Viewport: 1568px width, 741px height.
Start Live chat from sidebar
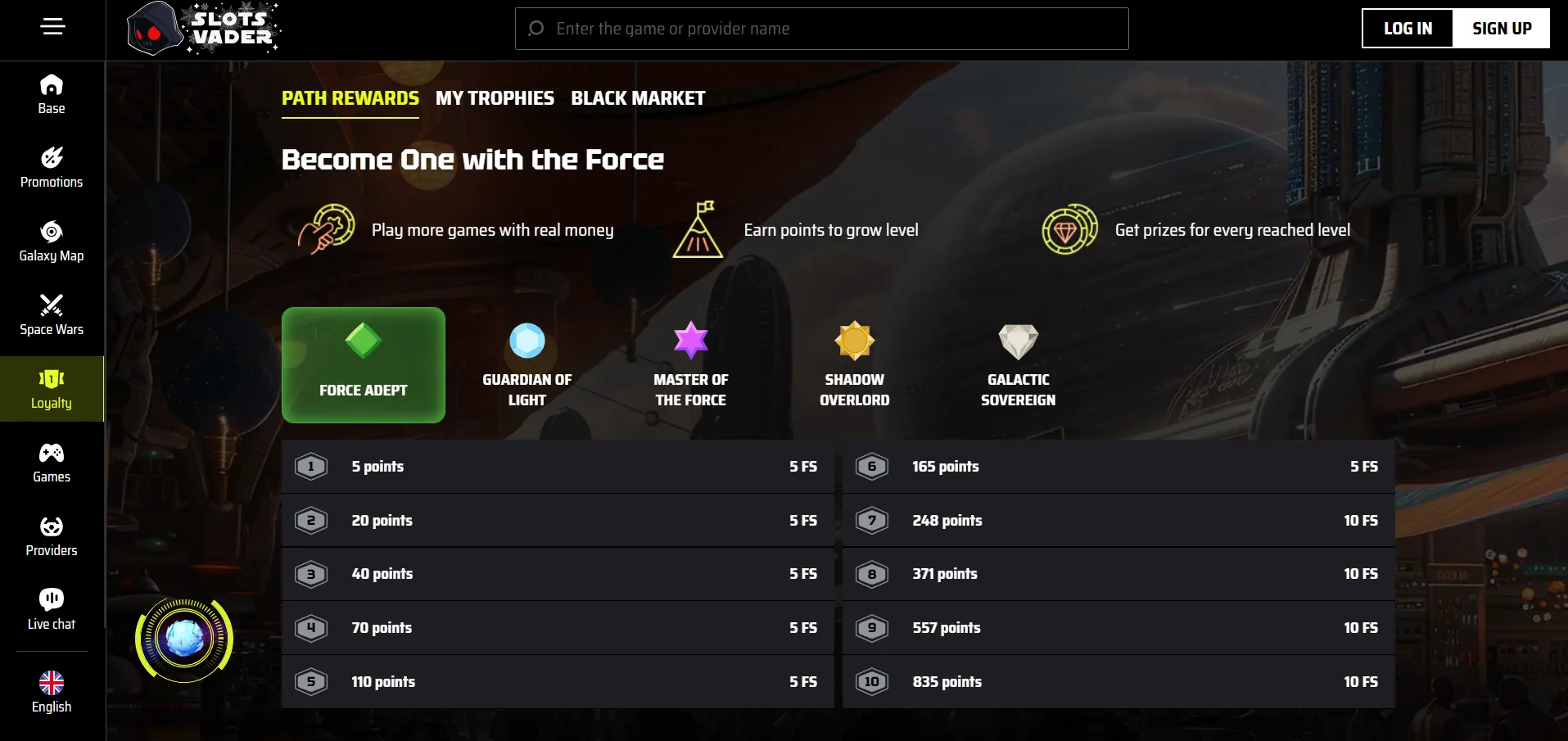(52, 610)
